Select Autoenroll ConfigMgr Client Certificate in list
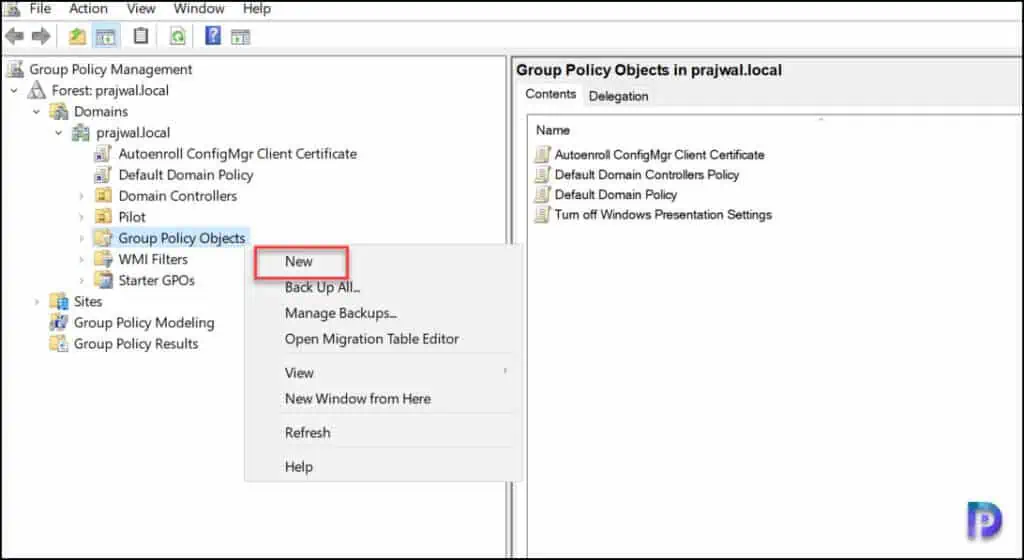The height and width of the screenshot is (560, 1024). 660,155
